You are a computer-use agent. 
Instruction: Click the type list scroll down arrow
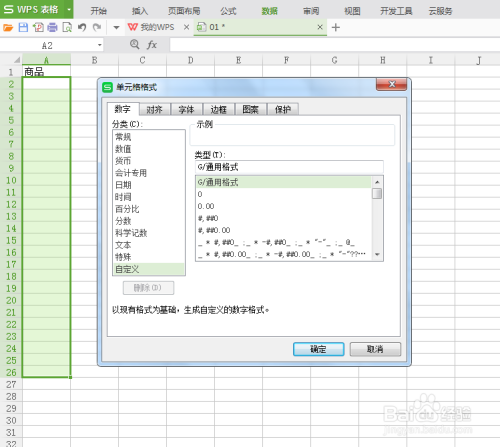[x=377, y=255]
